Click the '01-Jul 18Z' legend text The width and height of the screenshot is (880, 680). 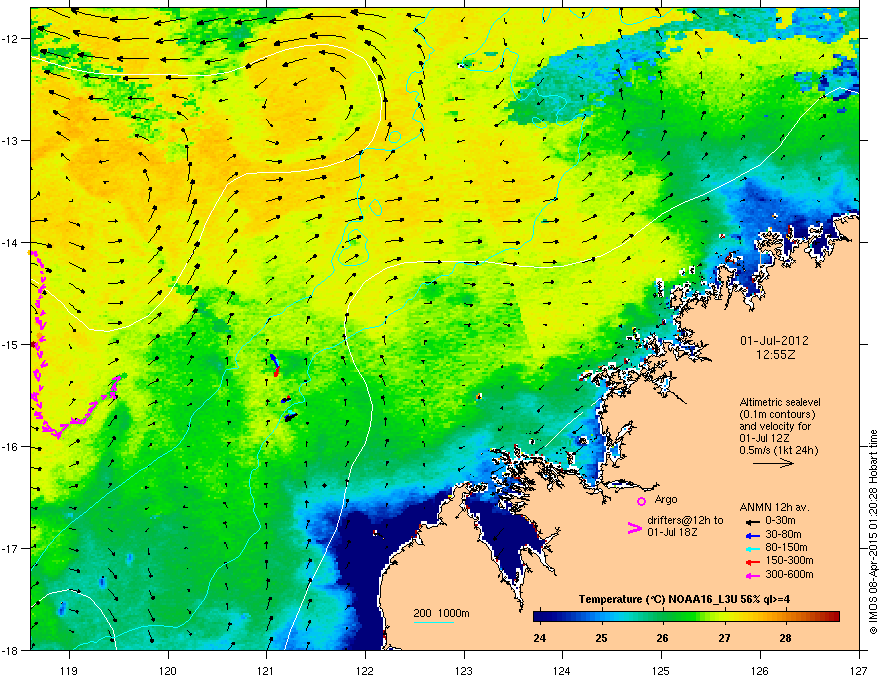point(672,532)
